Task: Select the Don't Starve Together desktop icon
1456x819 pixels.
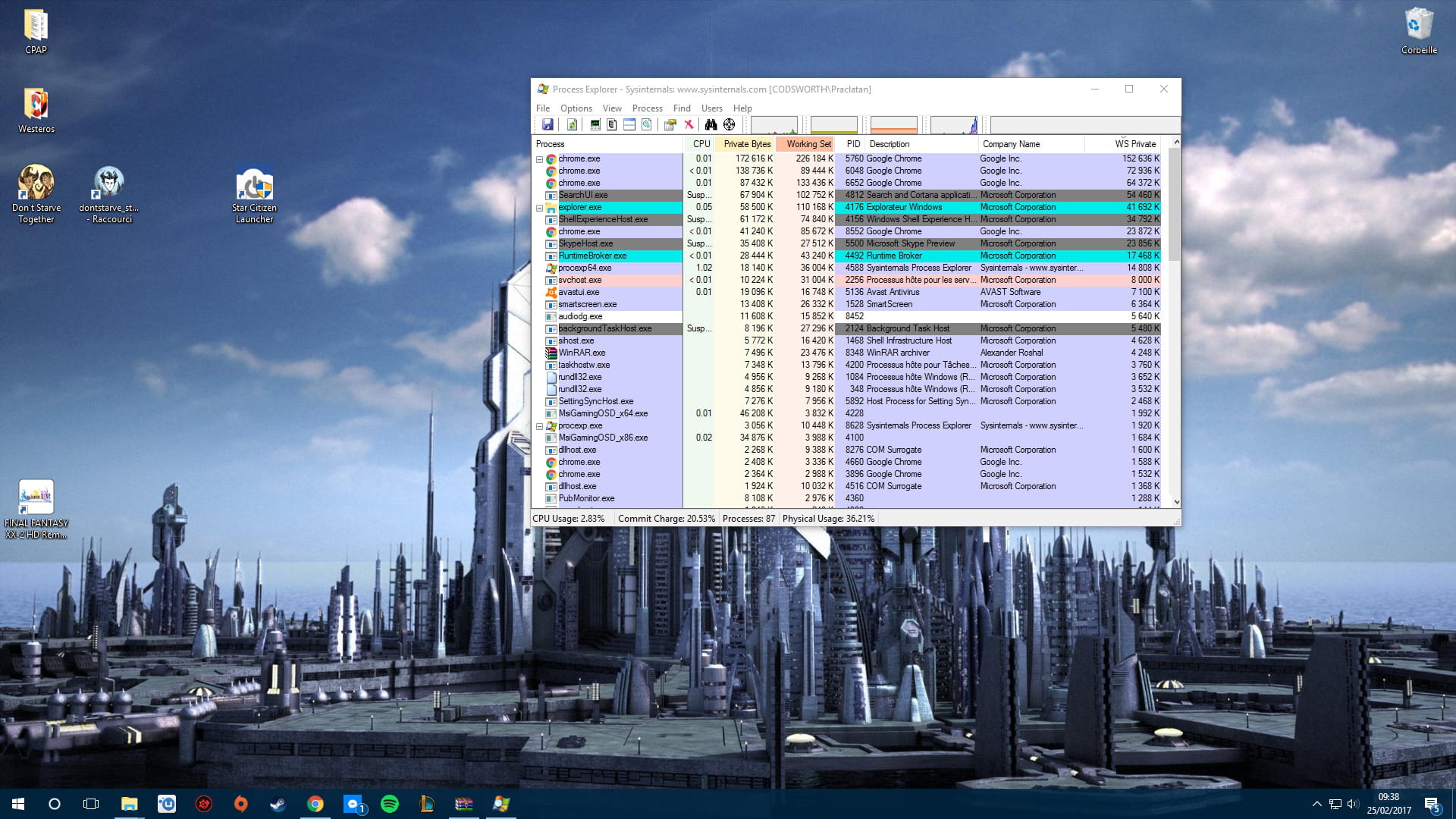Action: tap(36, 194)
